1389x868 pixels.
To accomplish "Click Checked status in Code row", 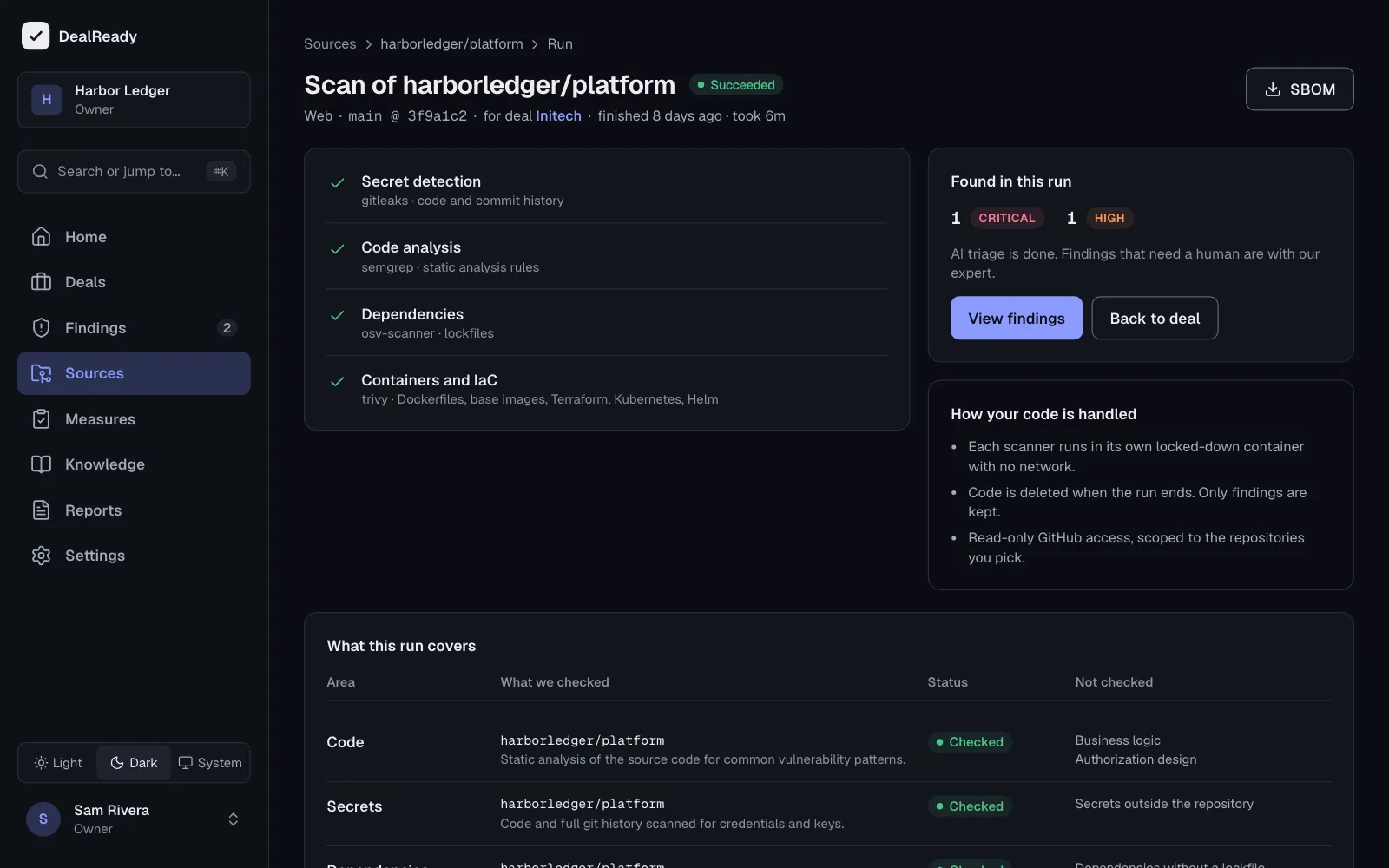I will [x=970, y=742].
